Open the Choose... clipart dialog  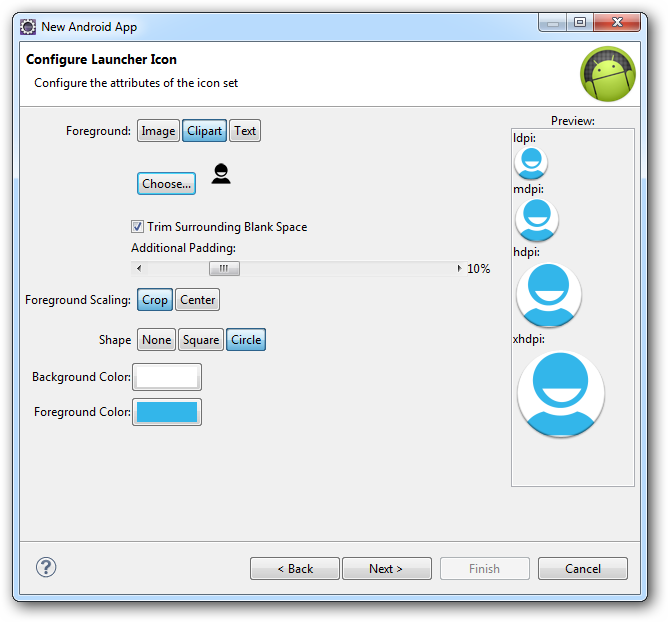[167, 184]
